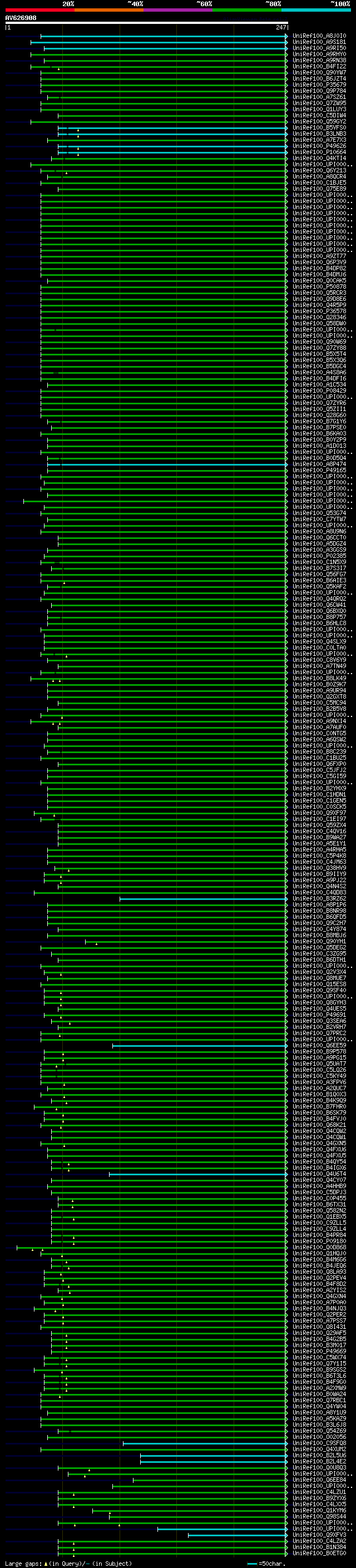Open hit UniRef100_A9RHY0
Screen dimensions: 356x1568
pos(319,54)
